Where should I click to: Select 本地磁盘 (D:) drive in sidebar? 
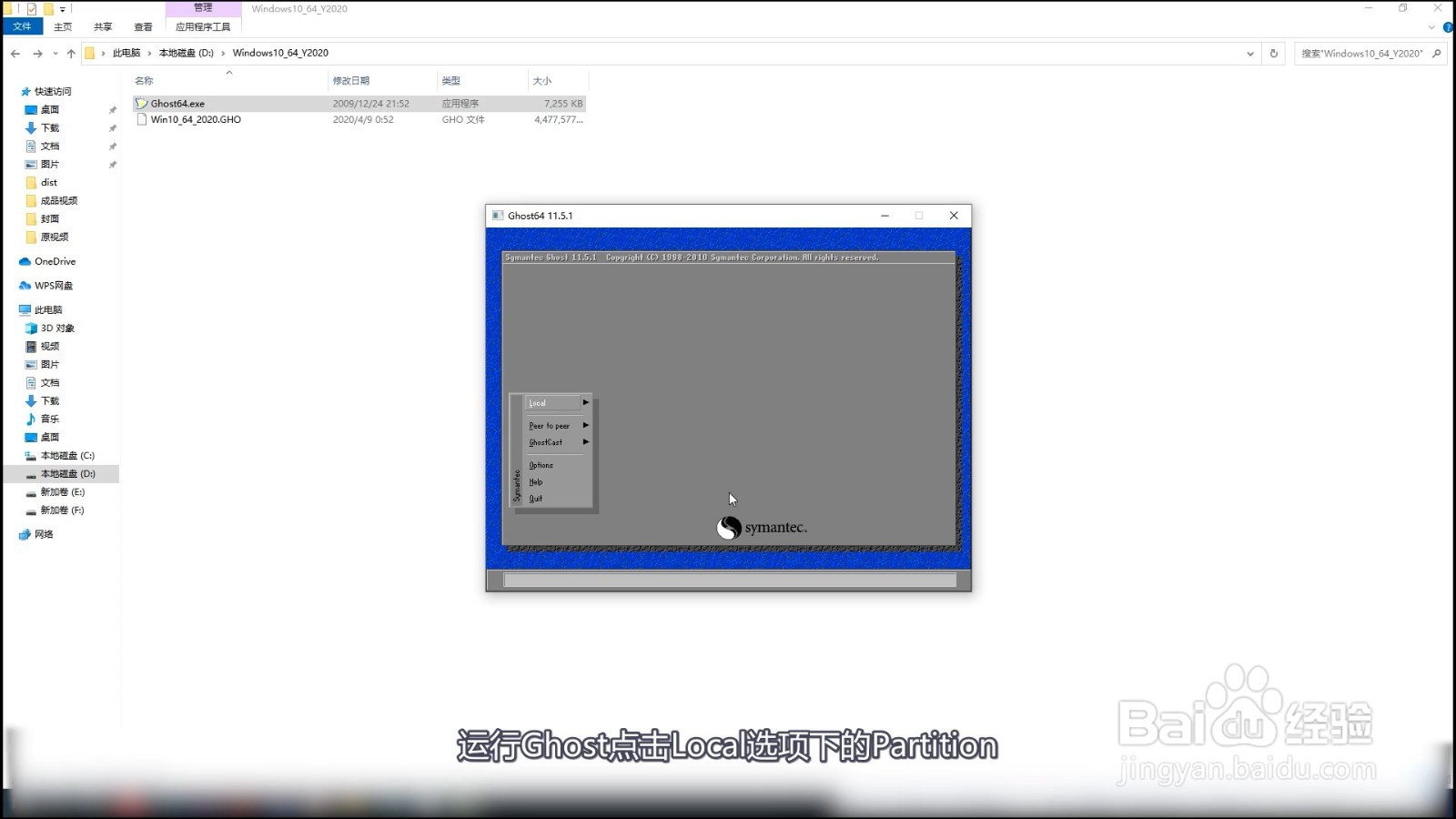point(67,473)
